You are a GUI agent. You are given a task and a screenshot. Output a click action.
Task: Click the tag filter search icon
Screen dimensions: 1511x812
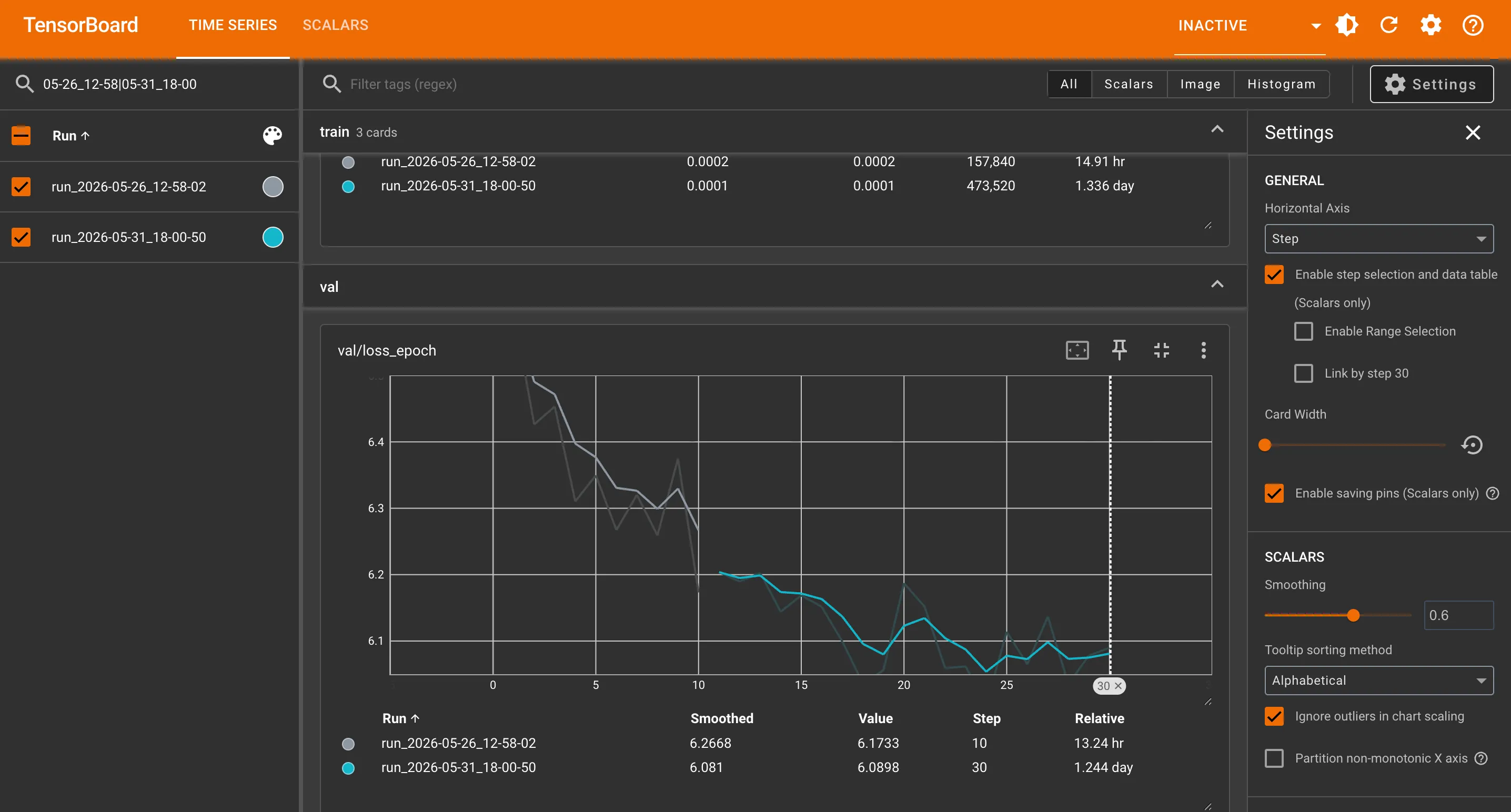pos(331,84)
